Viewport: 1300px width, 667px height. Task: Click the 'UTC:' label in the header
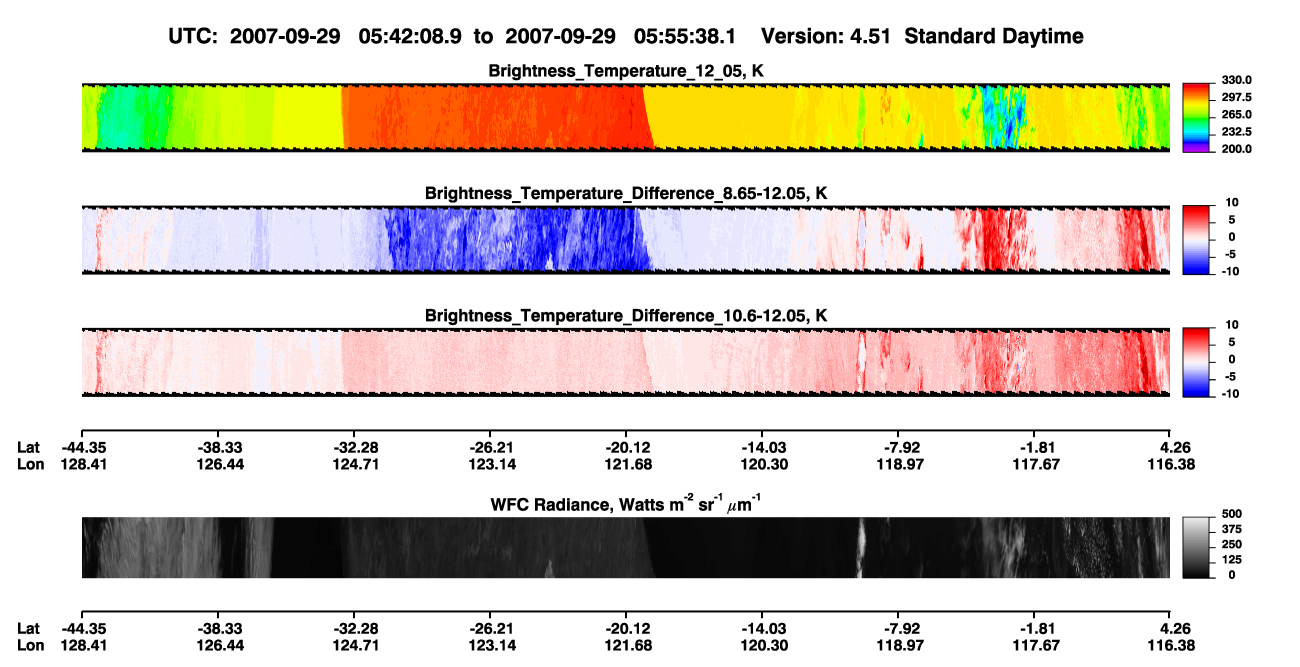[x=192, y=36]
